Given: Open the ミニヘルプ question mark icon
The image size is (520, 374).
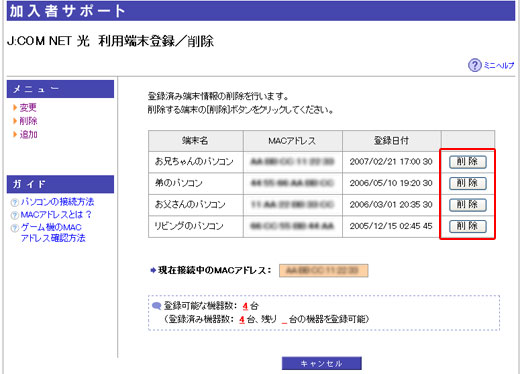Looking at the screenshot, I should (x=475, y=65).
